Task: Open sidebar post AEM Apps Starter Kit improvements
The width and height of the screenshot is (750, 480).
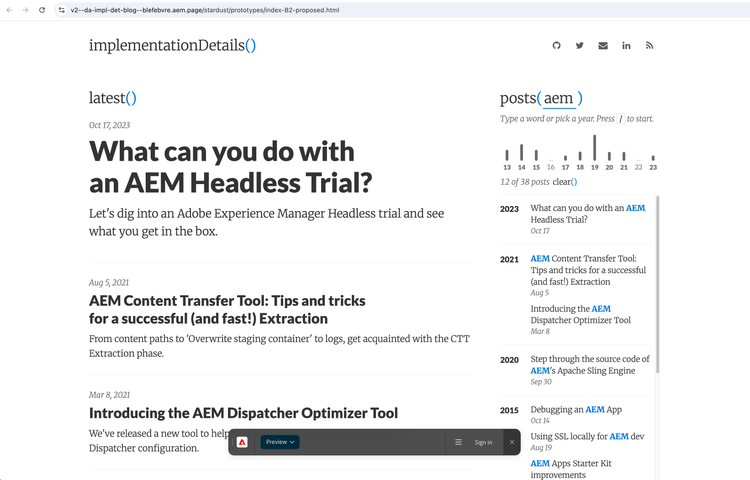Action: [571, 469]
